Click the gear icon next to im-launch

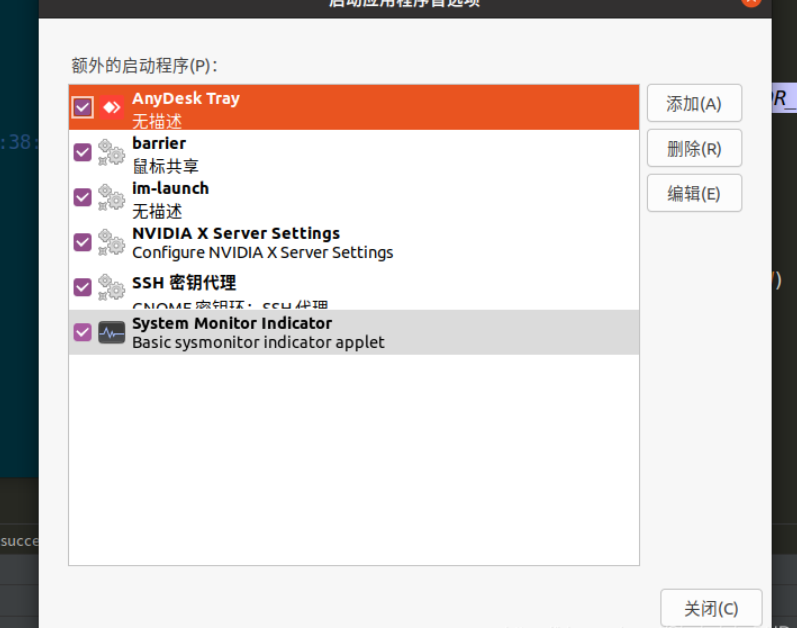click(x=111, y=197)
